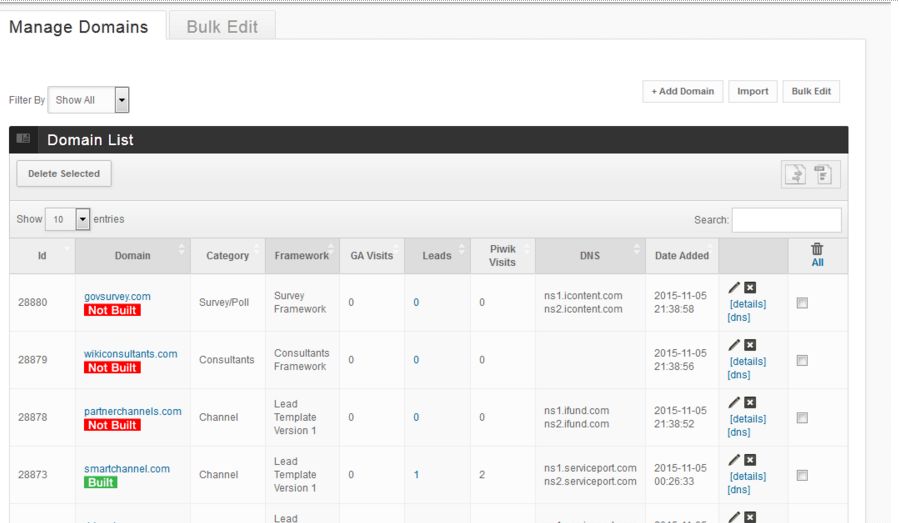Click the edit pencil icon for govsurvey.com
The image size is (899, 523).
point(734,287)
